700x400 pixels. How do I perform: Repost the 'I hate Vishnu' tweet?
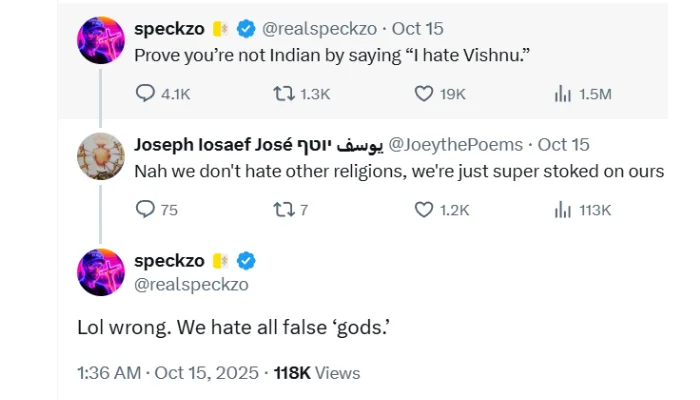(301, 94)
